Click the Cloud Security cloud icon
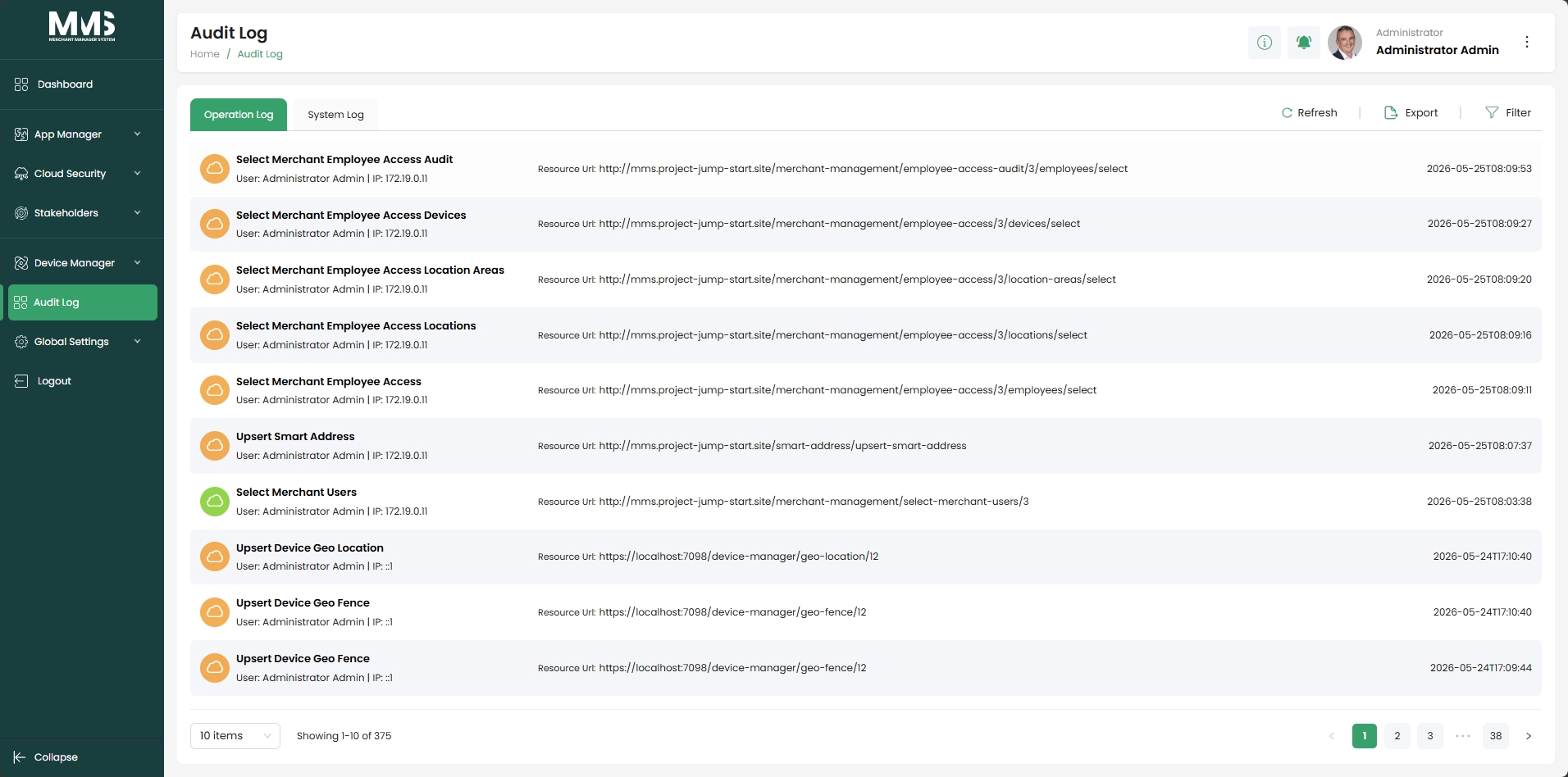This screenshot has height=777, width=1568. pyautogui.click(x=21, y=174)
